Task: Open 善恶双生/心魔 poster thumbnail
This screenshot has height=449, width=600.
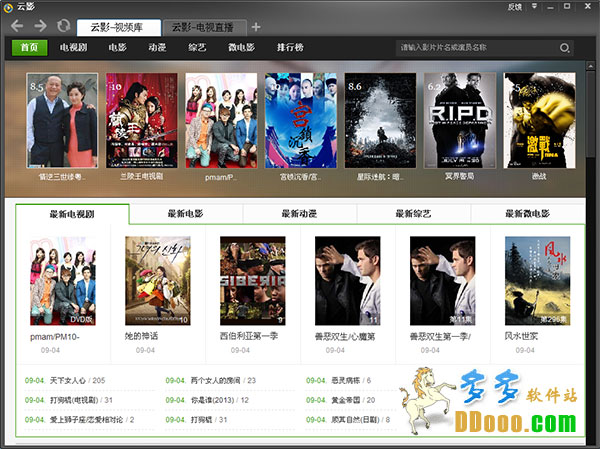Action: (x=347, y=281)
